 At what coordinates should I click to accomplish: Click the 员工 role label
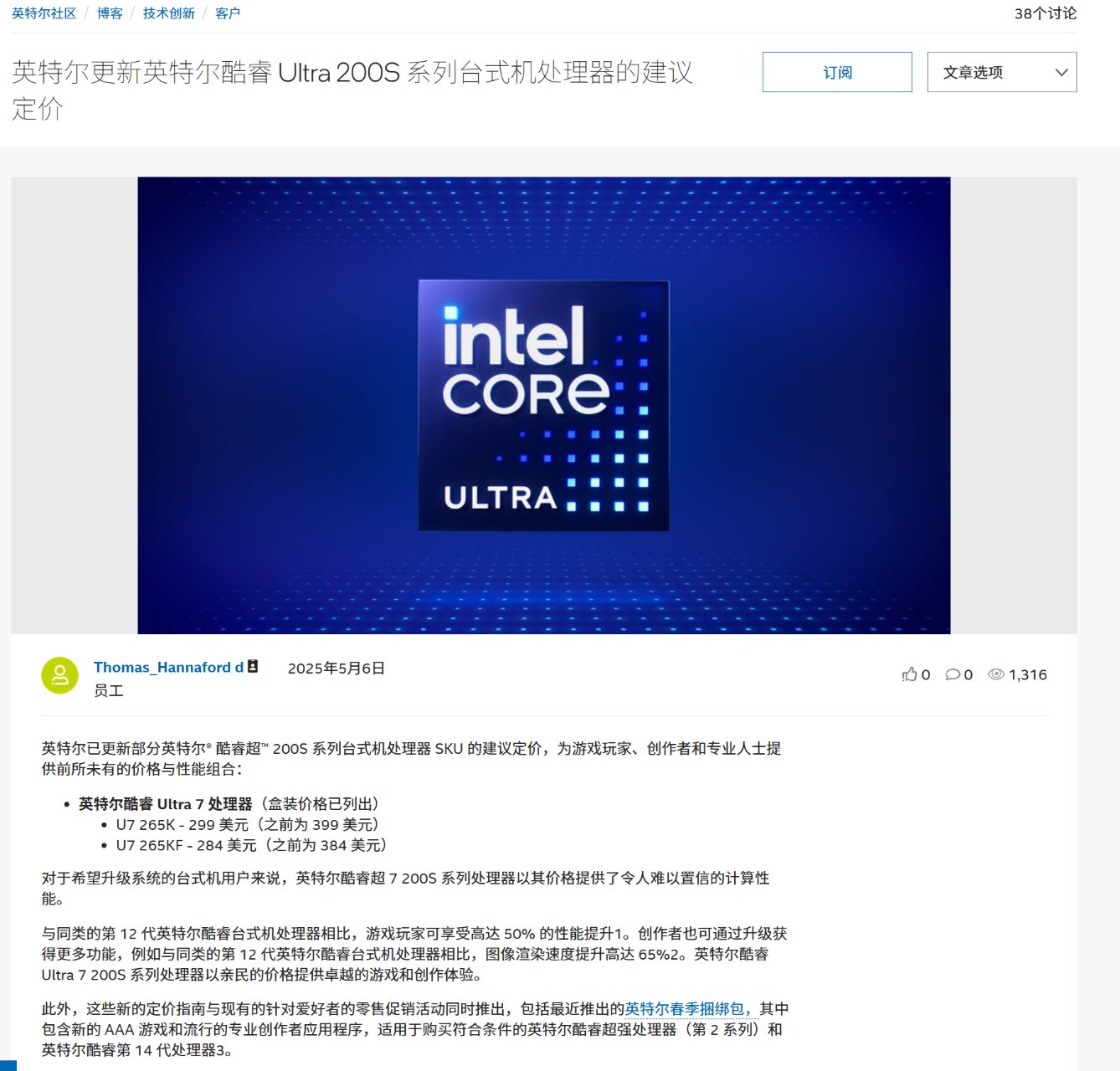coord(109,690)
